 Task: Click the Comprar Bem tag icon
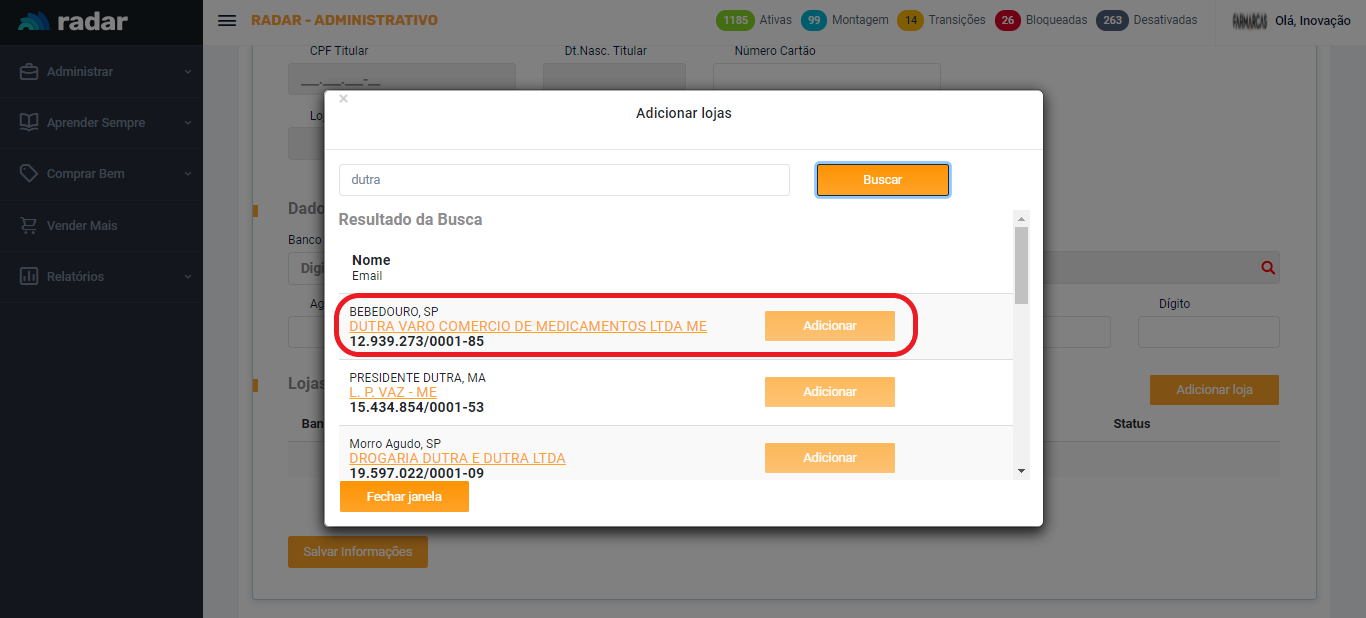[x=29, y=174]
